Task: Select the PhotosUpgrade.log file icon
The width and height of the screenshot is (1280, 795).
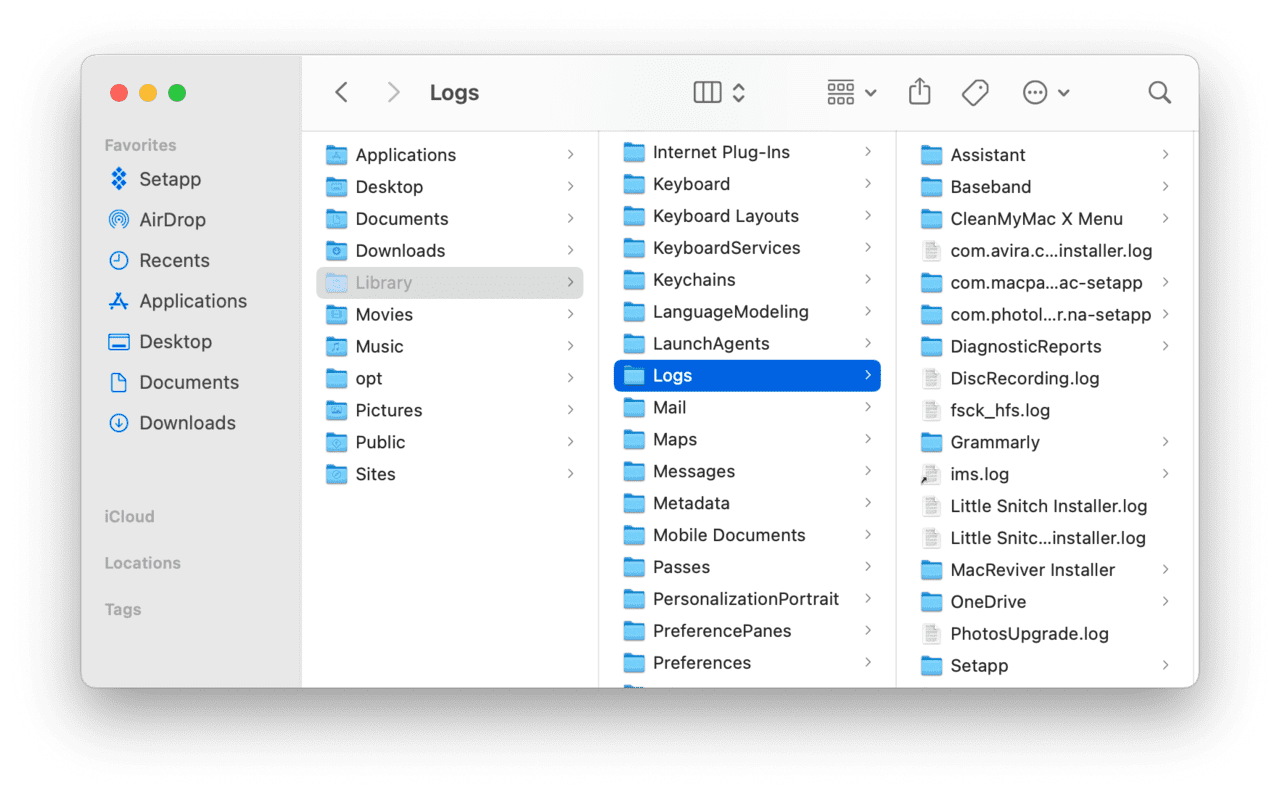Action: point(932,634)
